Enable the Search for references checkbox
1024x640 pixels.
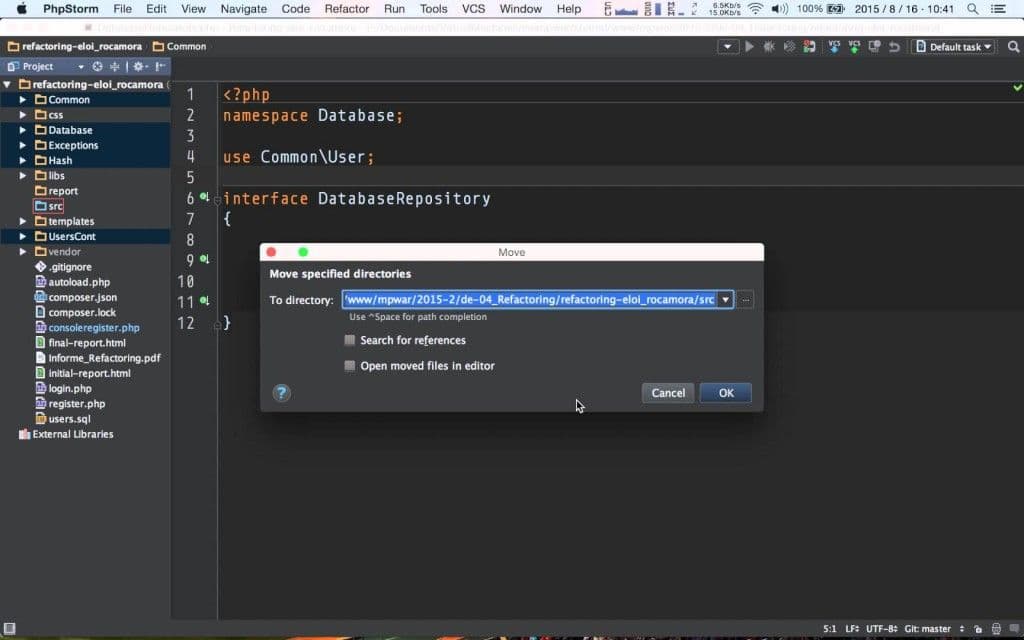[350, 340]
